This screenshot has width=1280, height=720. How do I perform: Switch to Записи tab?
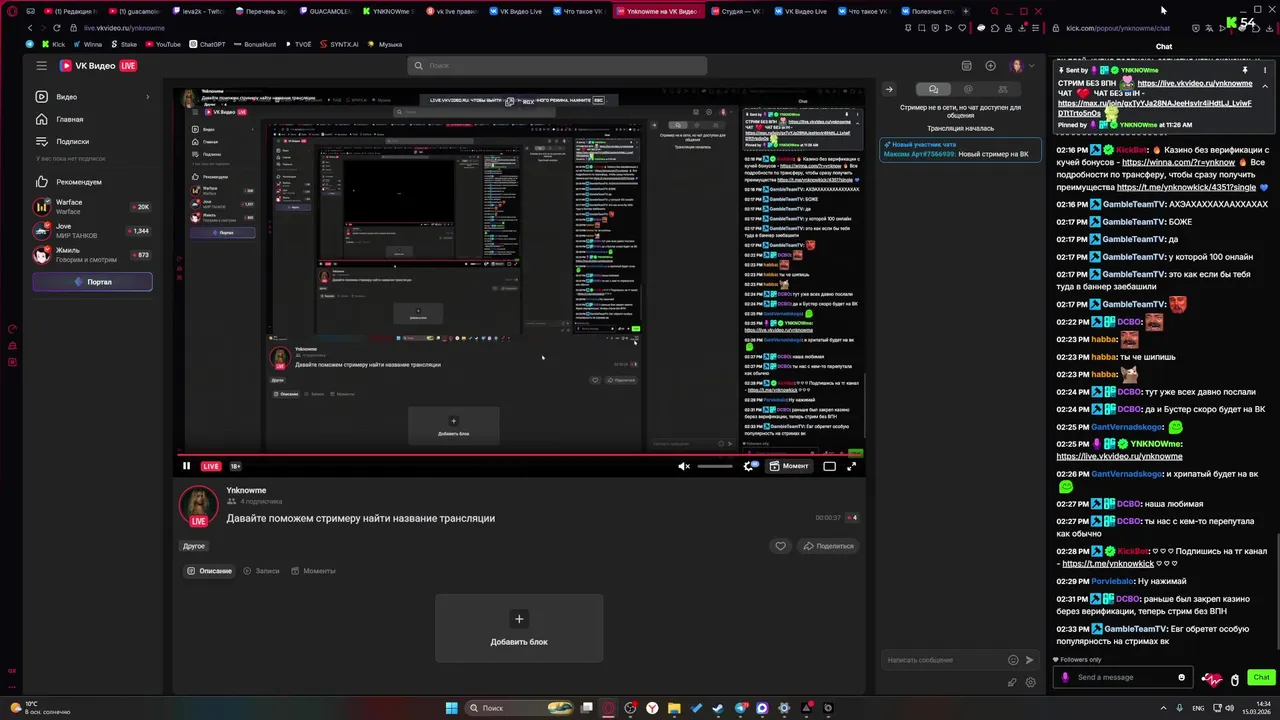[262, 571]
